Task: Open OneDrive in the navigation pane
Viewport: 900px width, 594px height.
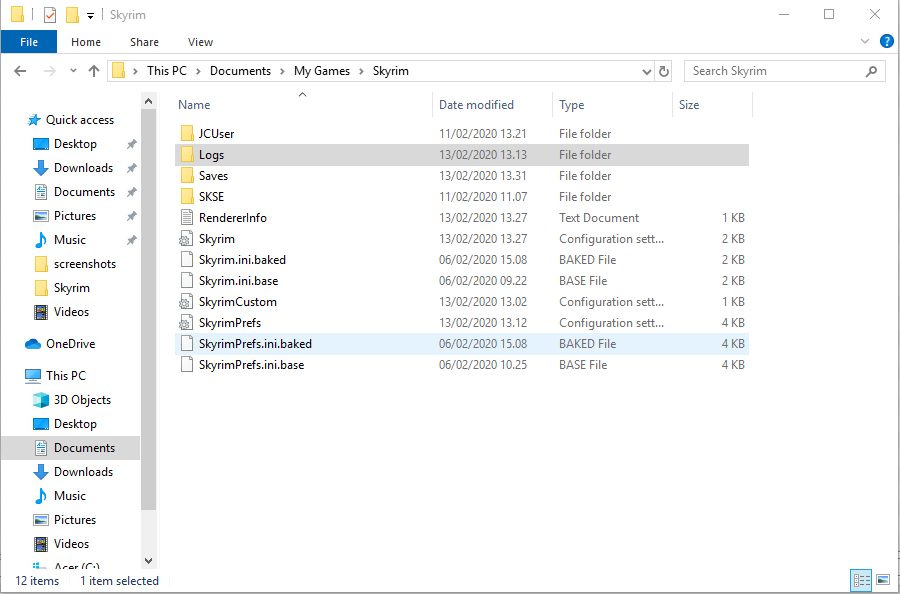Action: [x=71, y=344]
